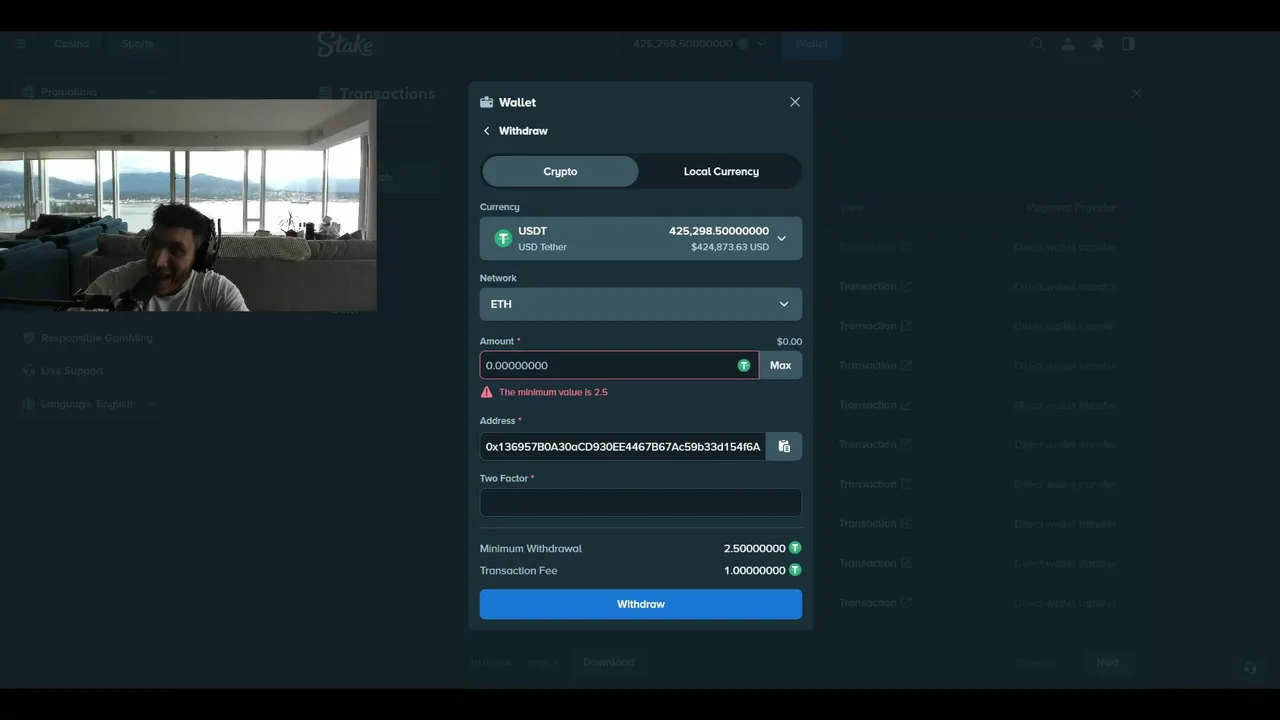Click the paste icon beside Address
Viewport: 1280px width, 720px height.
[784, 446]
